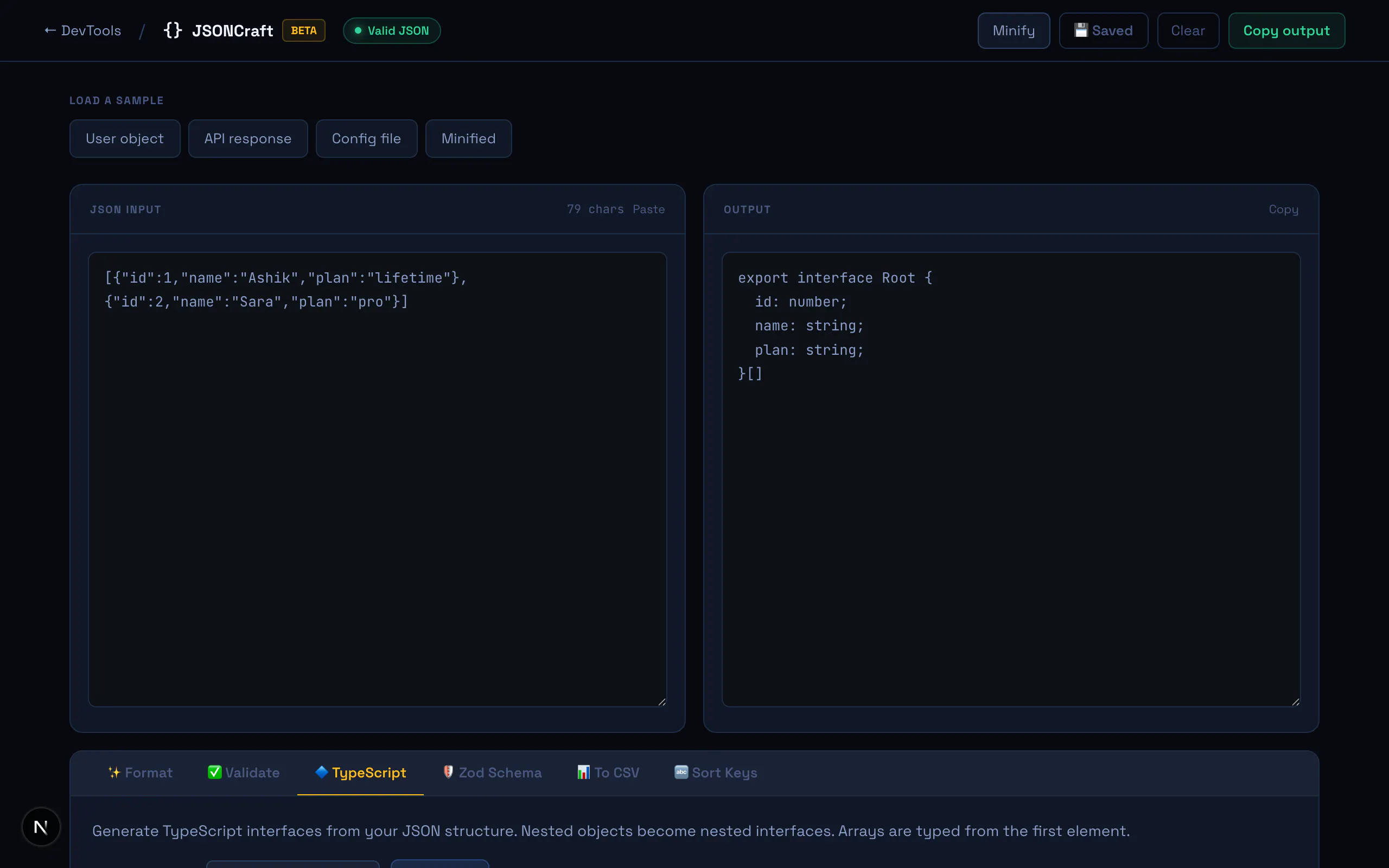Switch to the Format tab

tap(140, 773)
